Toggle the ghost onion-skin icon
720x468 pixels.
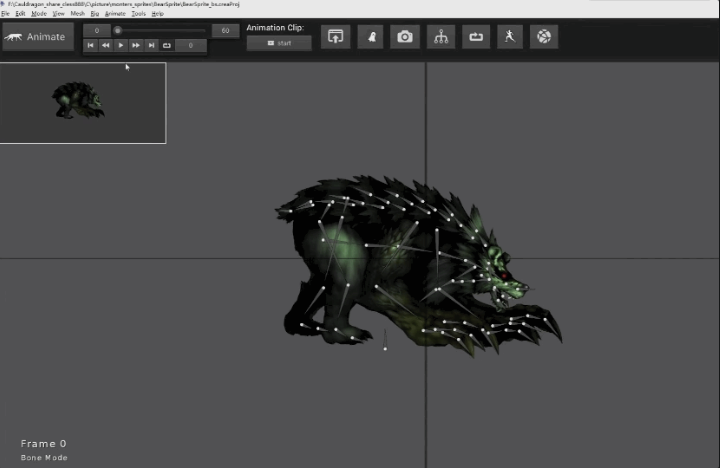point(371,36)
